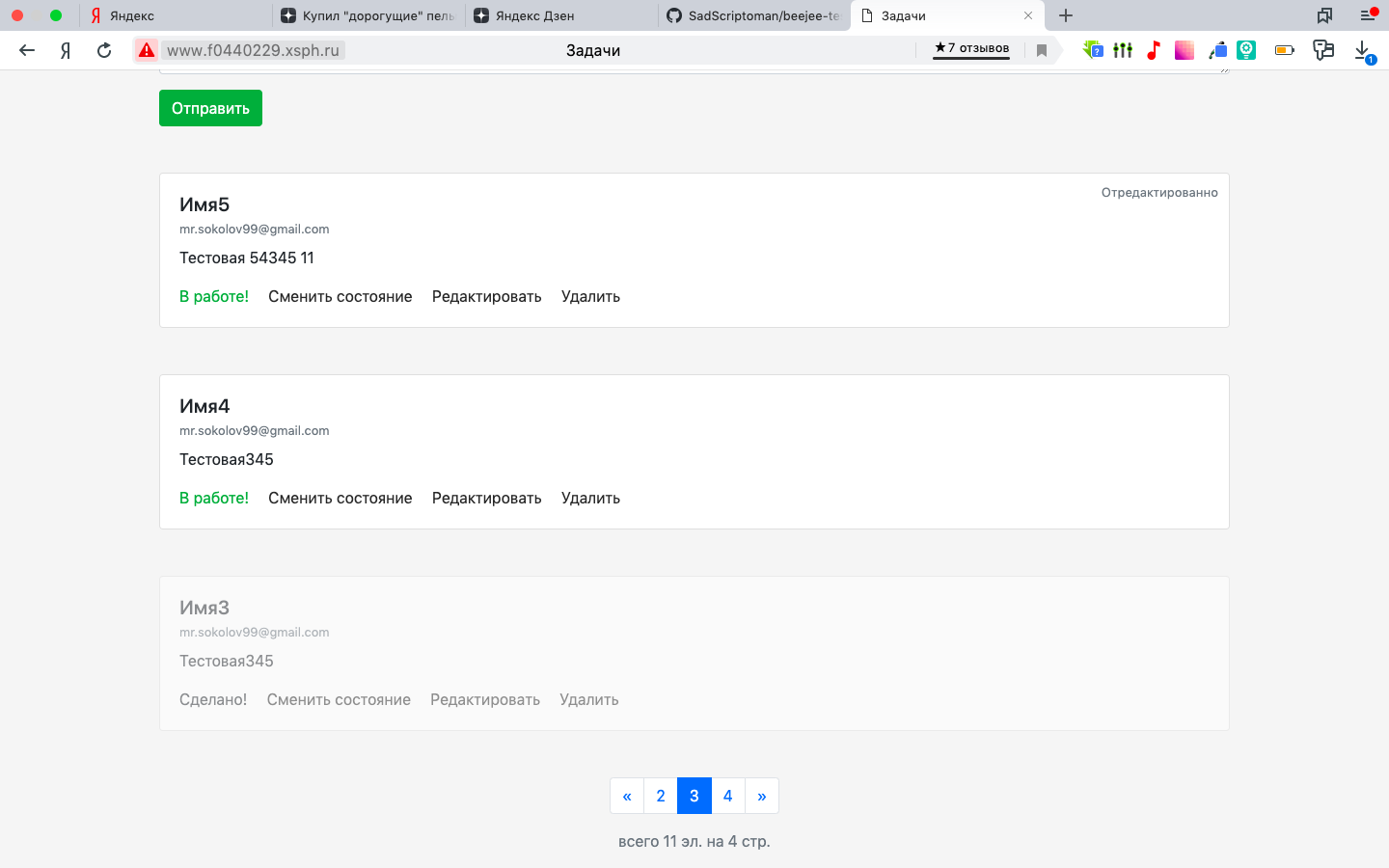Switch to the Яндекс Дзен tab
Viewport: 1389px width, 868px height.
pos(561,15)
